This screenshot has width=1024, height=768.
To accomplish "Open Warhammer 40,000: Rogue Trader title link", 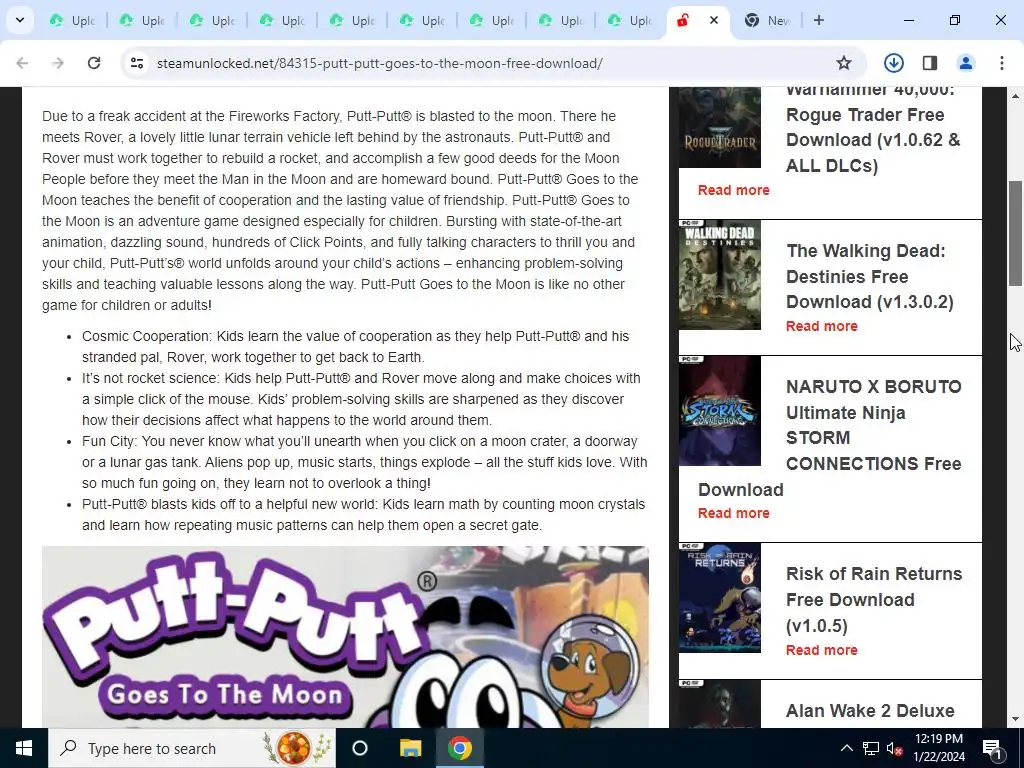I will pyautogui.click(x=873, y=127).
